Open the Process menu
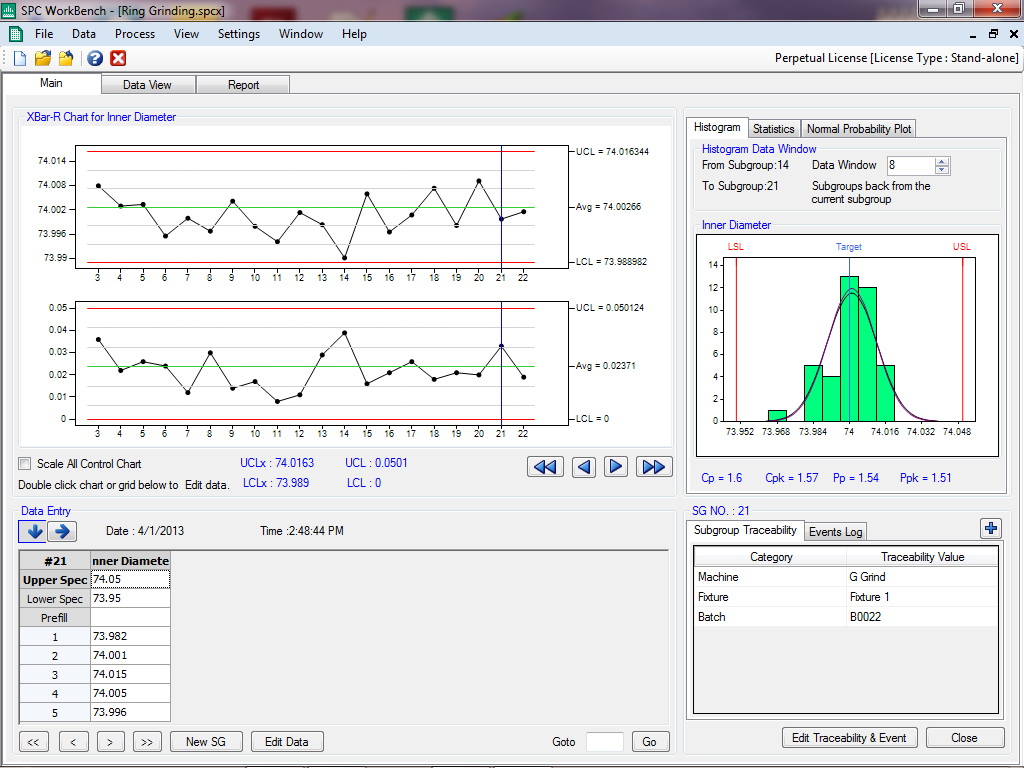This screenshot has height=768, width=1024. [x=135, y=34]
